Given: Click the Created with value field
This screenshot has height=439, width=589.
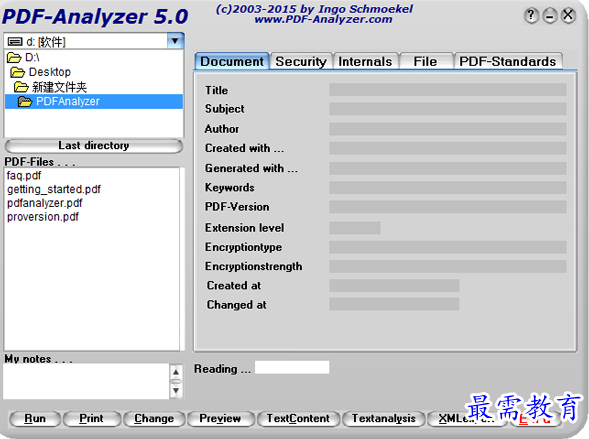Looking at the screenshot, I should tap(448, 148).
